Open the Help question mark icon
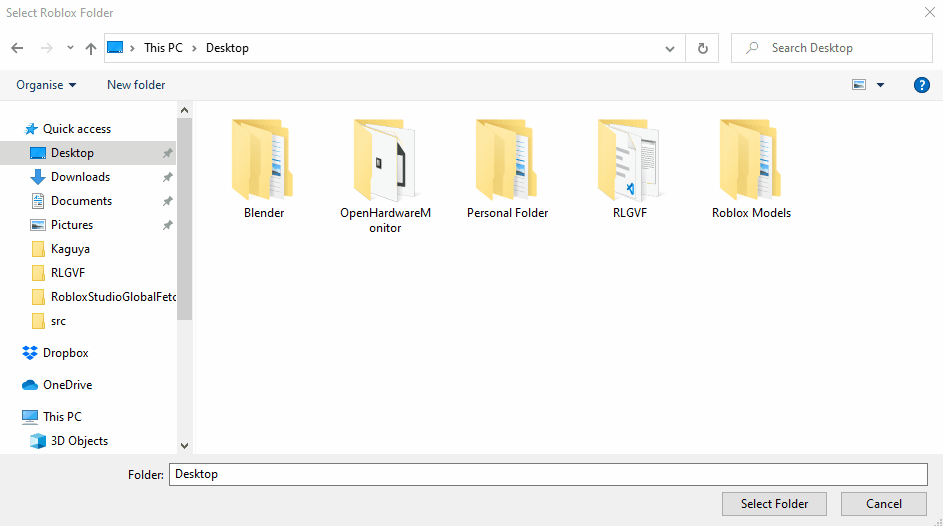Viewport: 943px width, 526px height. point(921,85)
